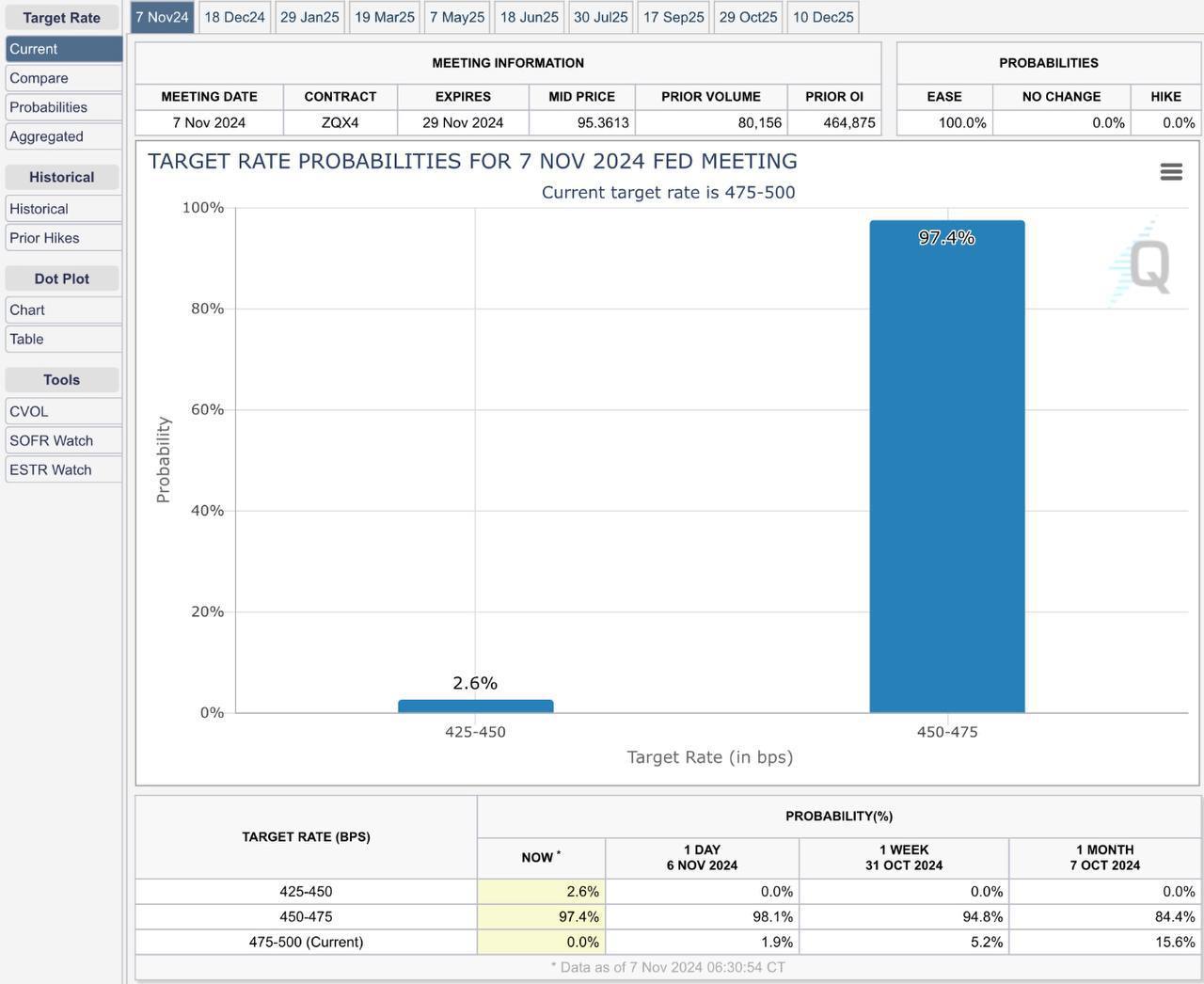The height and width of the screenshot is (984, 1204).
Task: Click the Target Rate sidebar heading
Action: click(x=62, y=18)
